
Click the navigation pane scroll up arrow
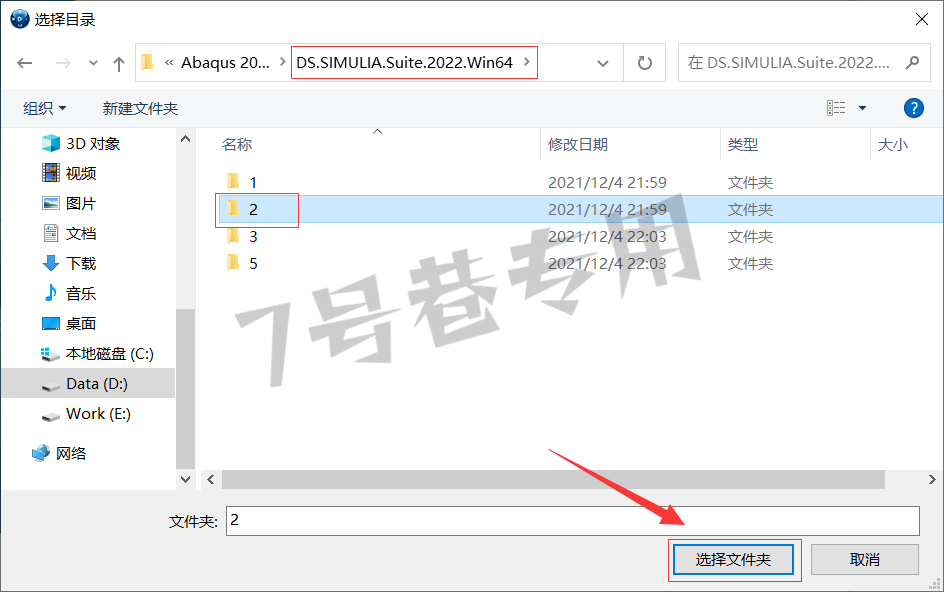pyautogui.click(x=185, y=139)
